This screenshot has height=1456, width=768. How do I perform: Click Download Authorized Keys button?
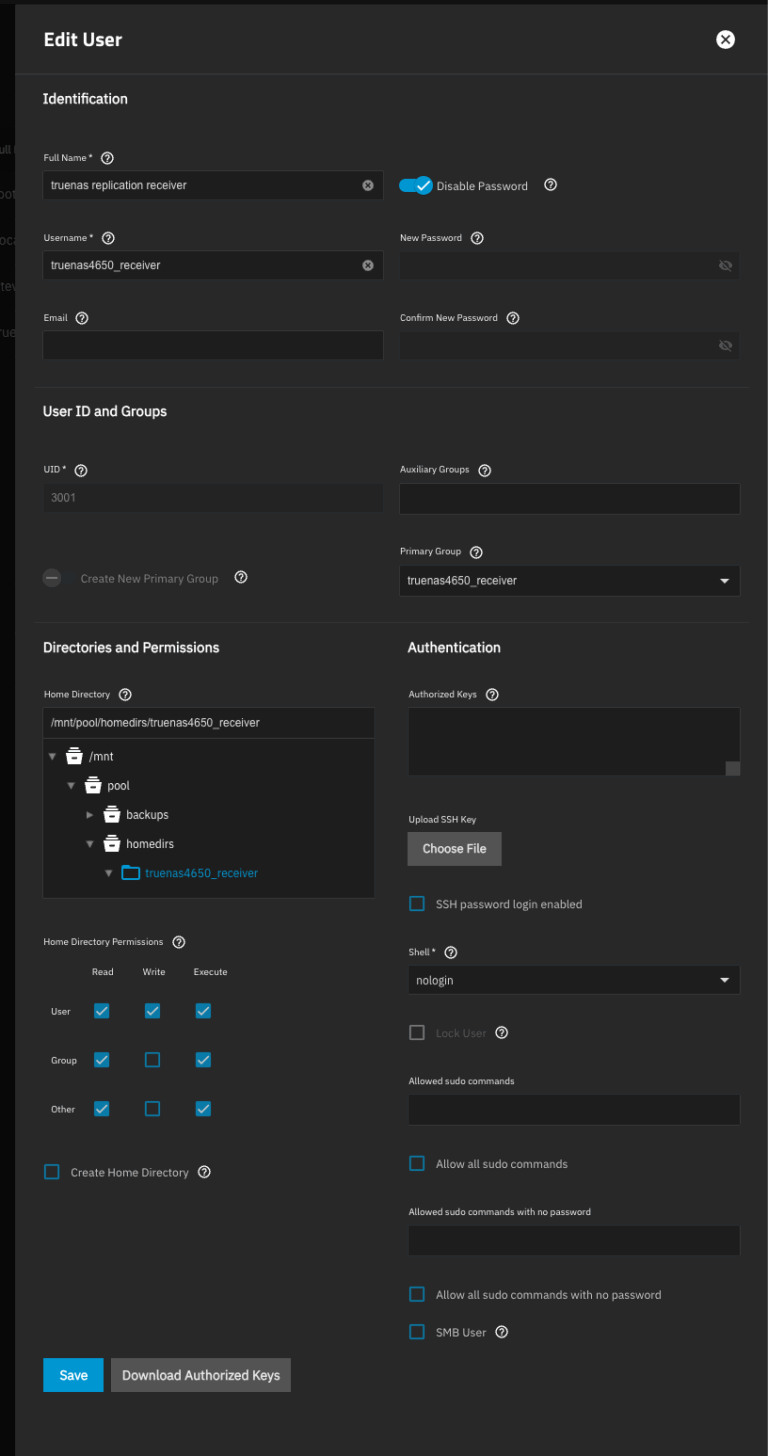point(200,1375)
